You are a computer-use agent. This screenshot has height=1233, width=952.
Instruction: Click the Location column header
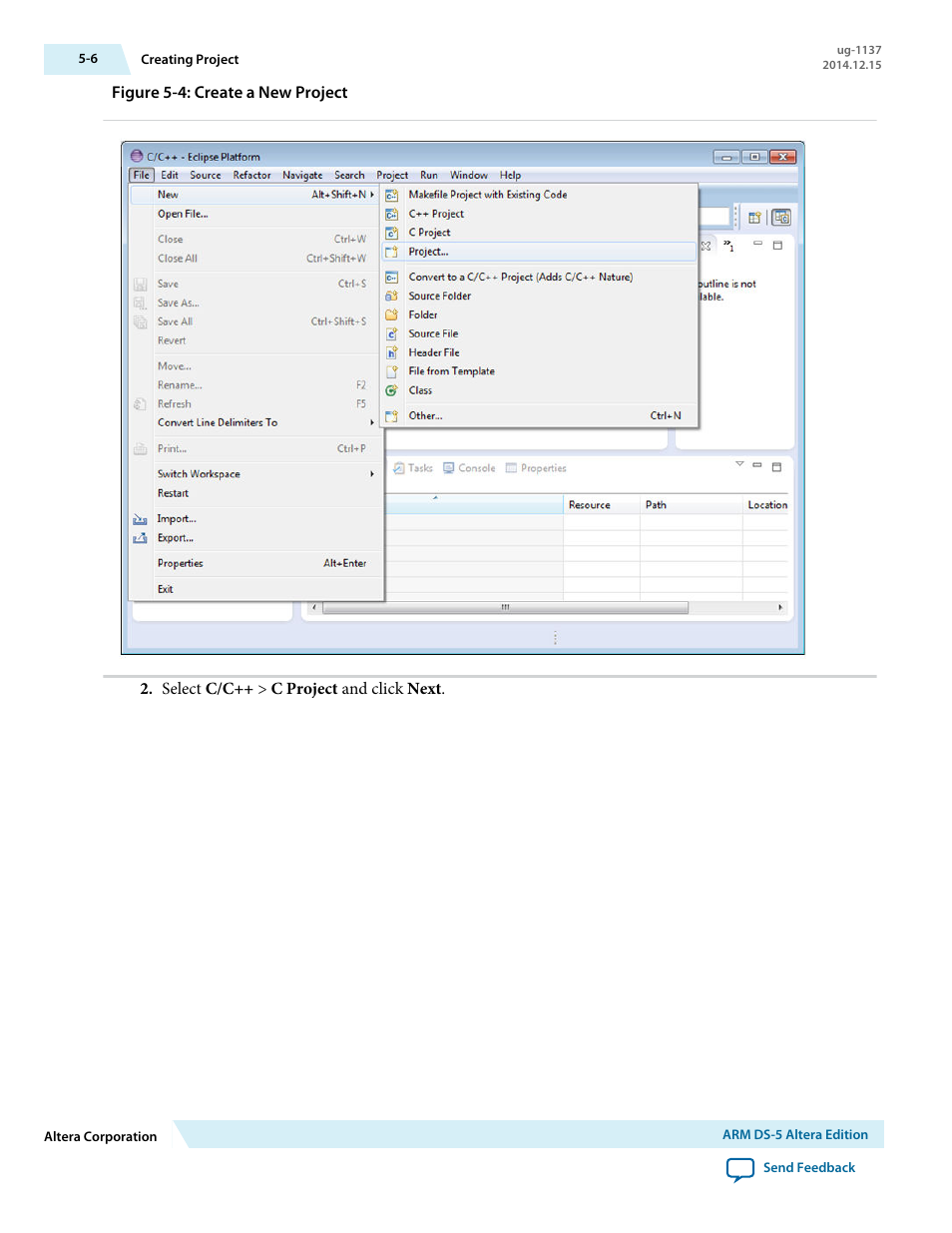pyautogui.click(x=766, y=505)
